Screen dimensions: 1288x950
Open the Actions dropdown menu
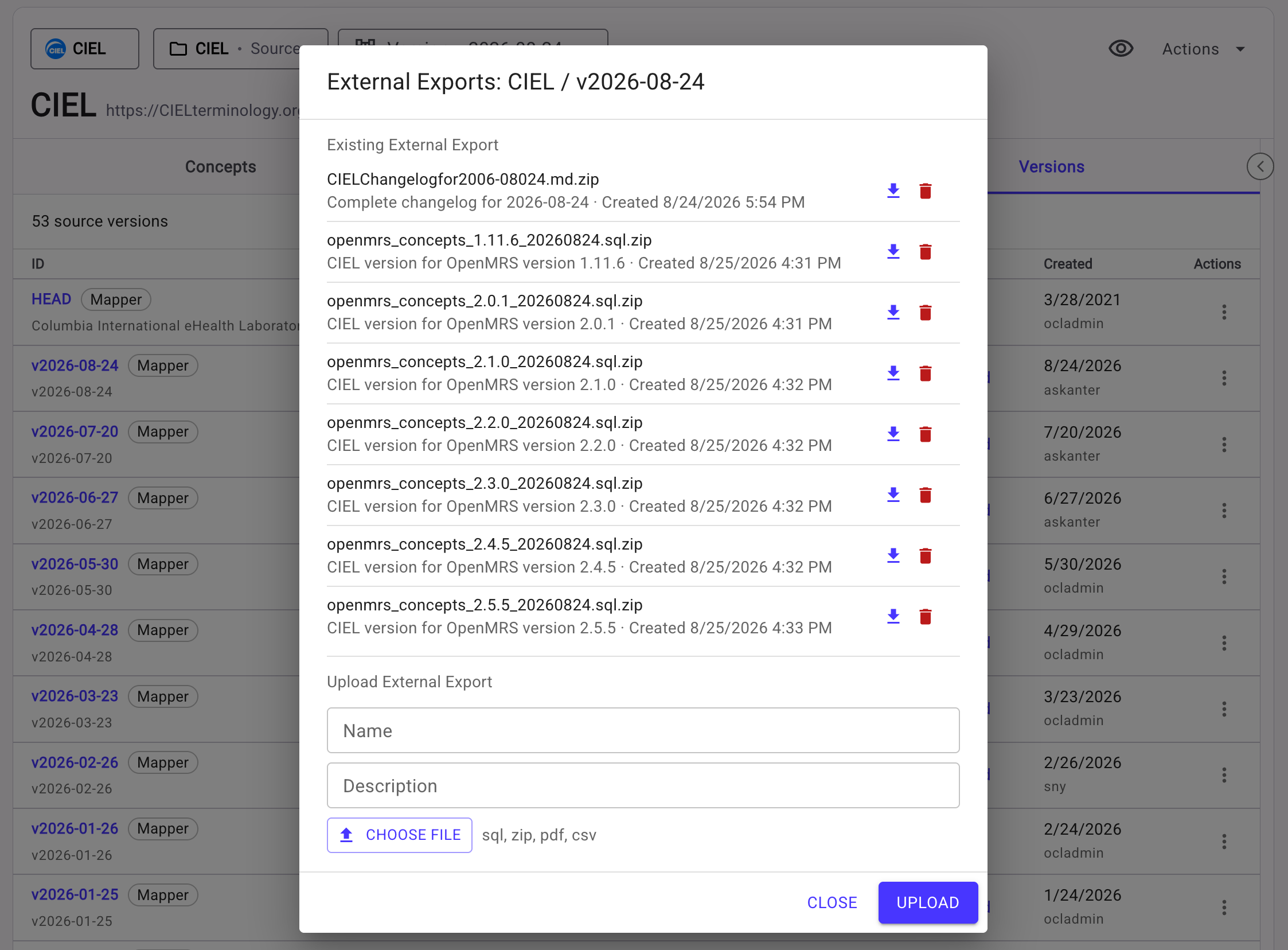point(1203,49)
